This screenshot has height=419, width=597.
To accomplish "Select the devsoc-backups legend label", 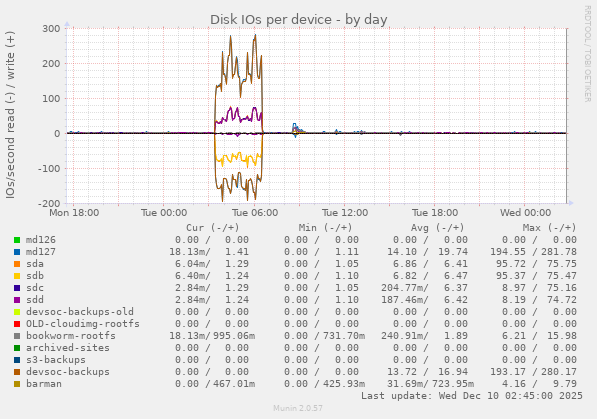I will [x=68, y=372].
